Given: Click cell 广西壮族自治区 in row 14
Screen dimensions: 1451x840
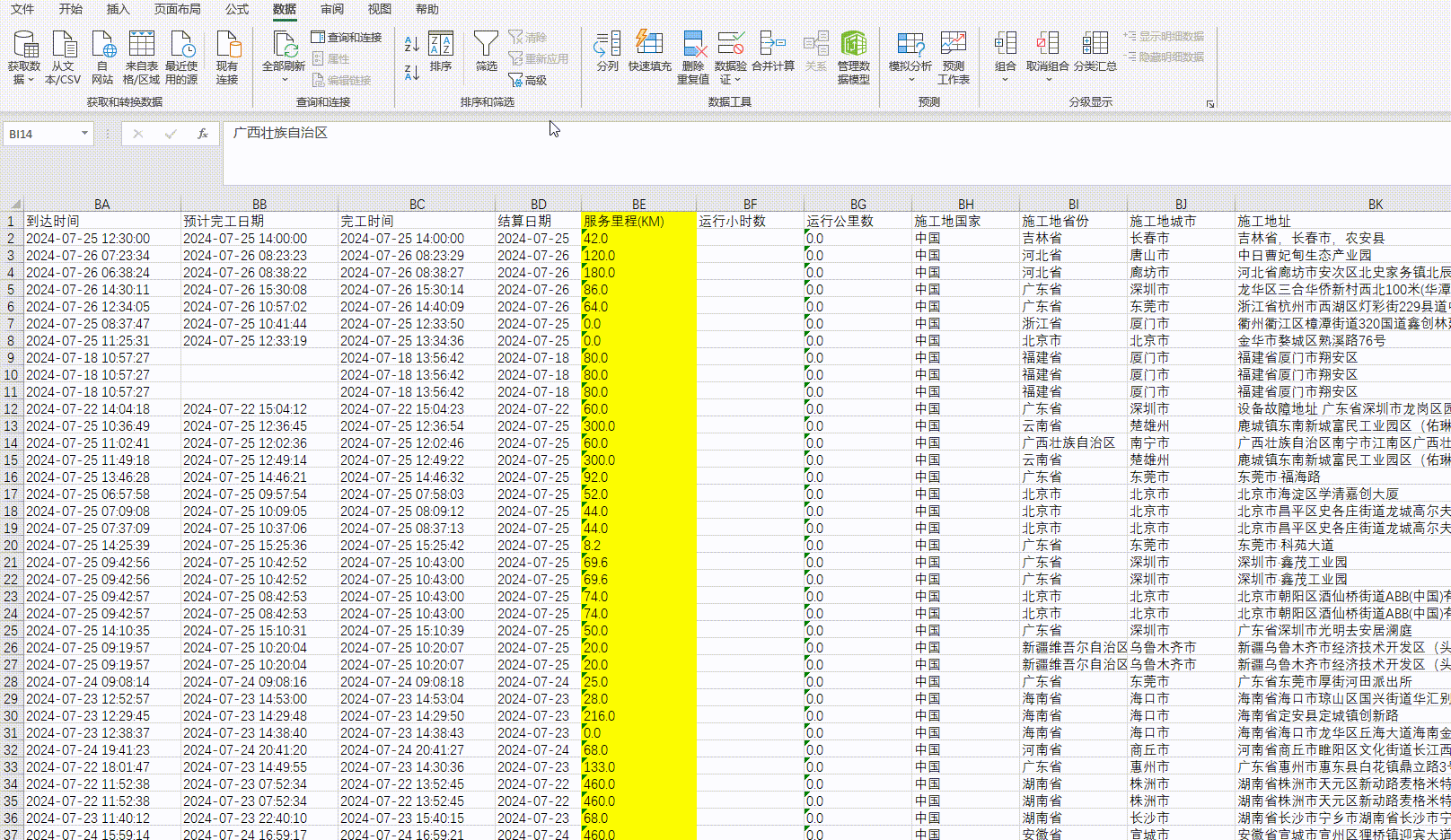Looking at the screenshot, I should 1074,443.
